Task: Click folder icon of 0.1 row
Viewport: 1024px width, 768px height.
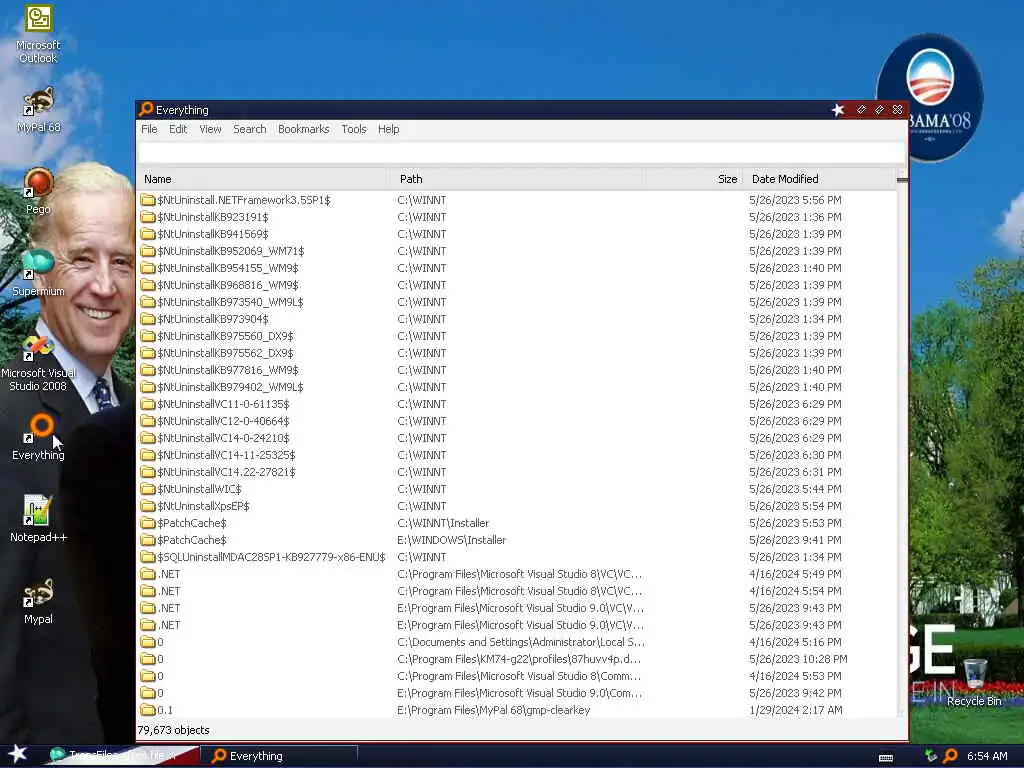Action: click(x=148, y=709)
